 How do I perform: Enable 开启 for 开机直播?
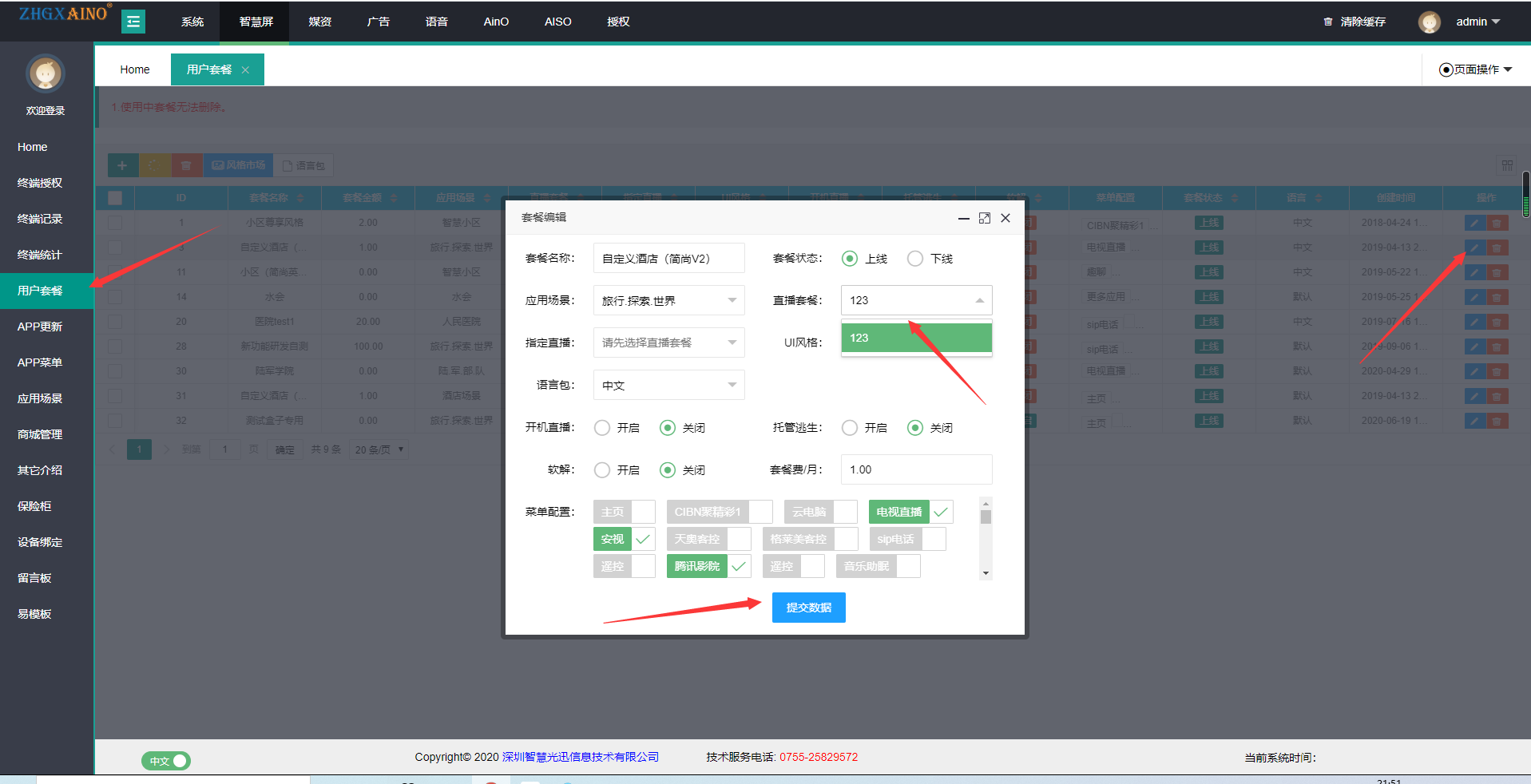tap(602, 428)
